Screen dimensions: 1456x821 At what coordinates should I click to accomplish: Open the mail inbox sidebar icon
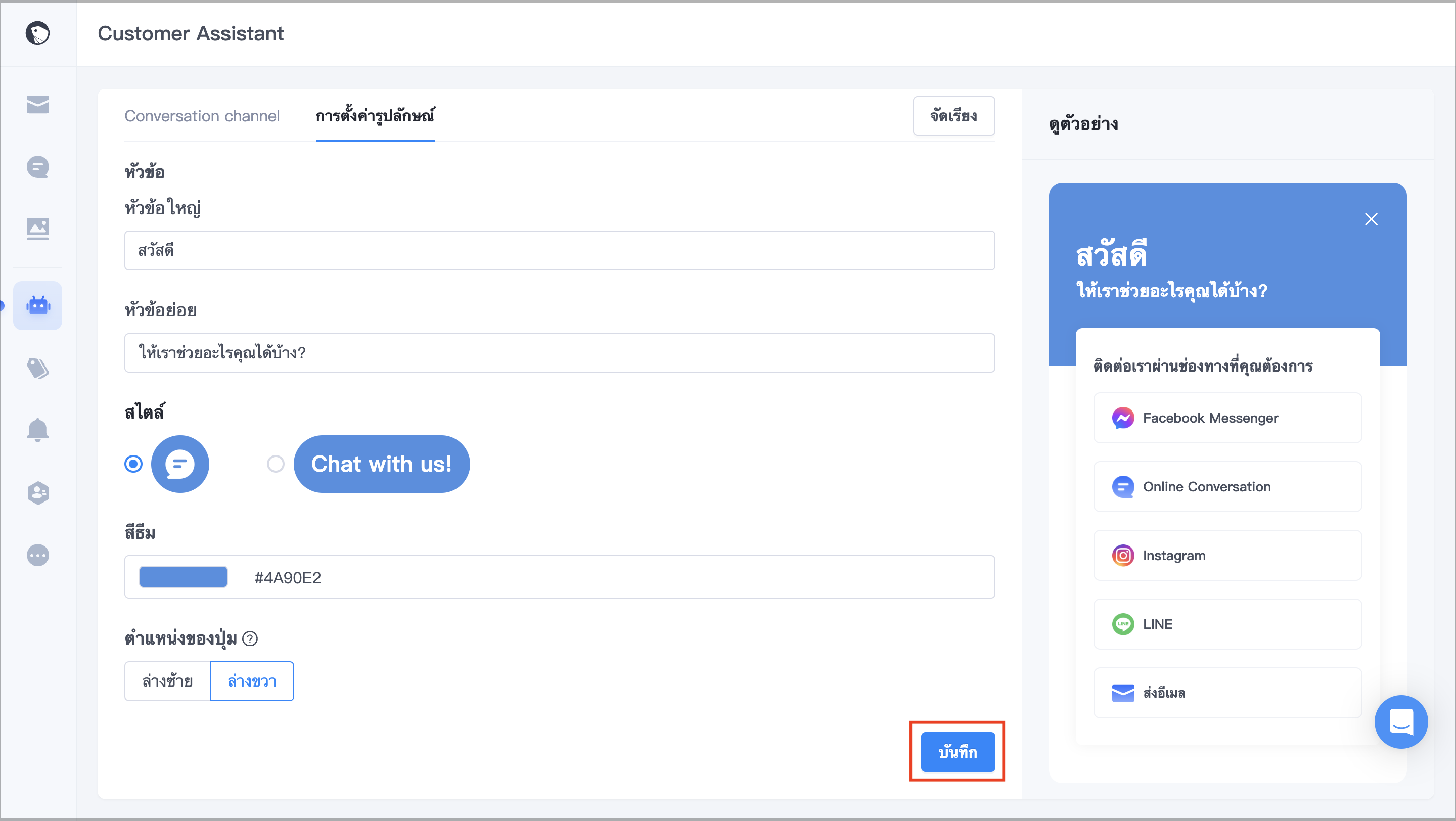(37, 105)
